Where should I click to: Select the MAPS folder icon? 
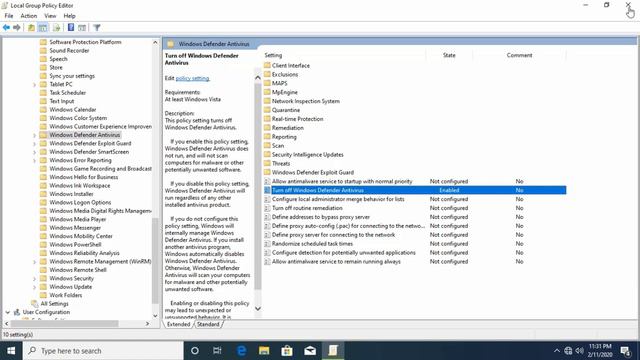(x=267, y=83)
